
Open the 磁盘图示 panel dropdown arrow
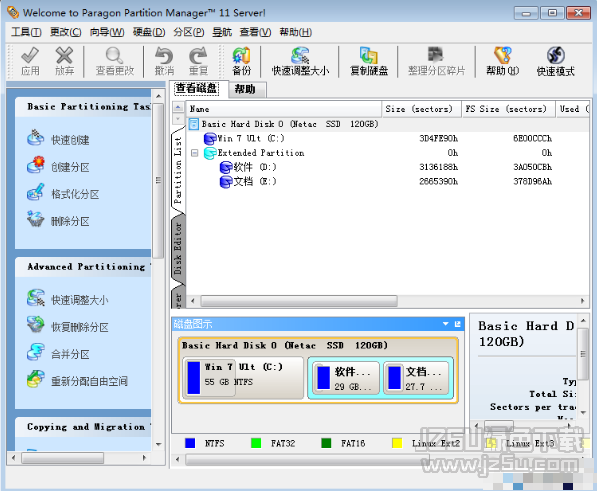point(445,324)
